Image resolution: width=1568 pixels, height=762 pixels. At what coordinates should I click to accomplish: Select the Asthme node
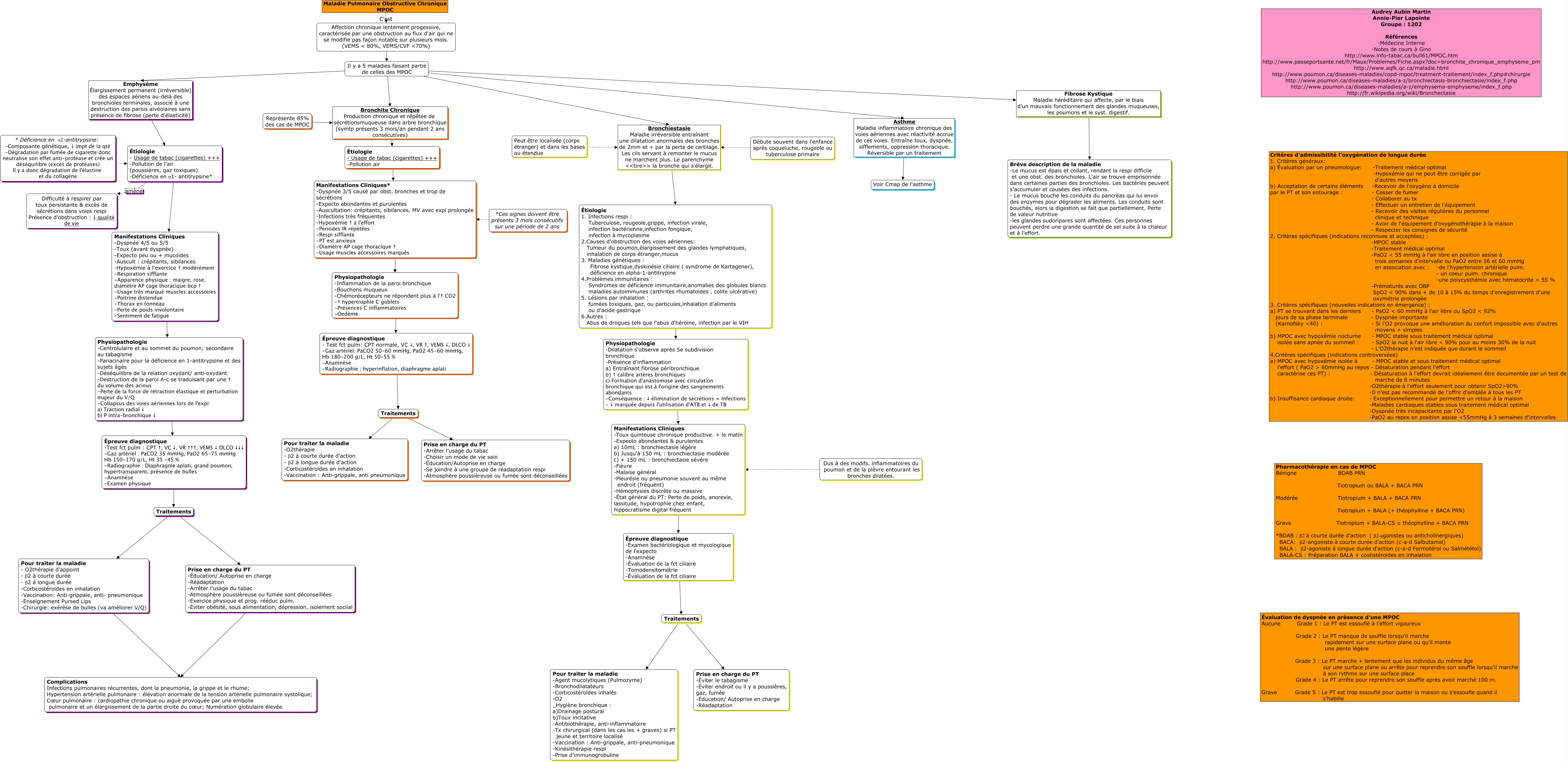click(904, 138)
